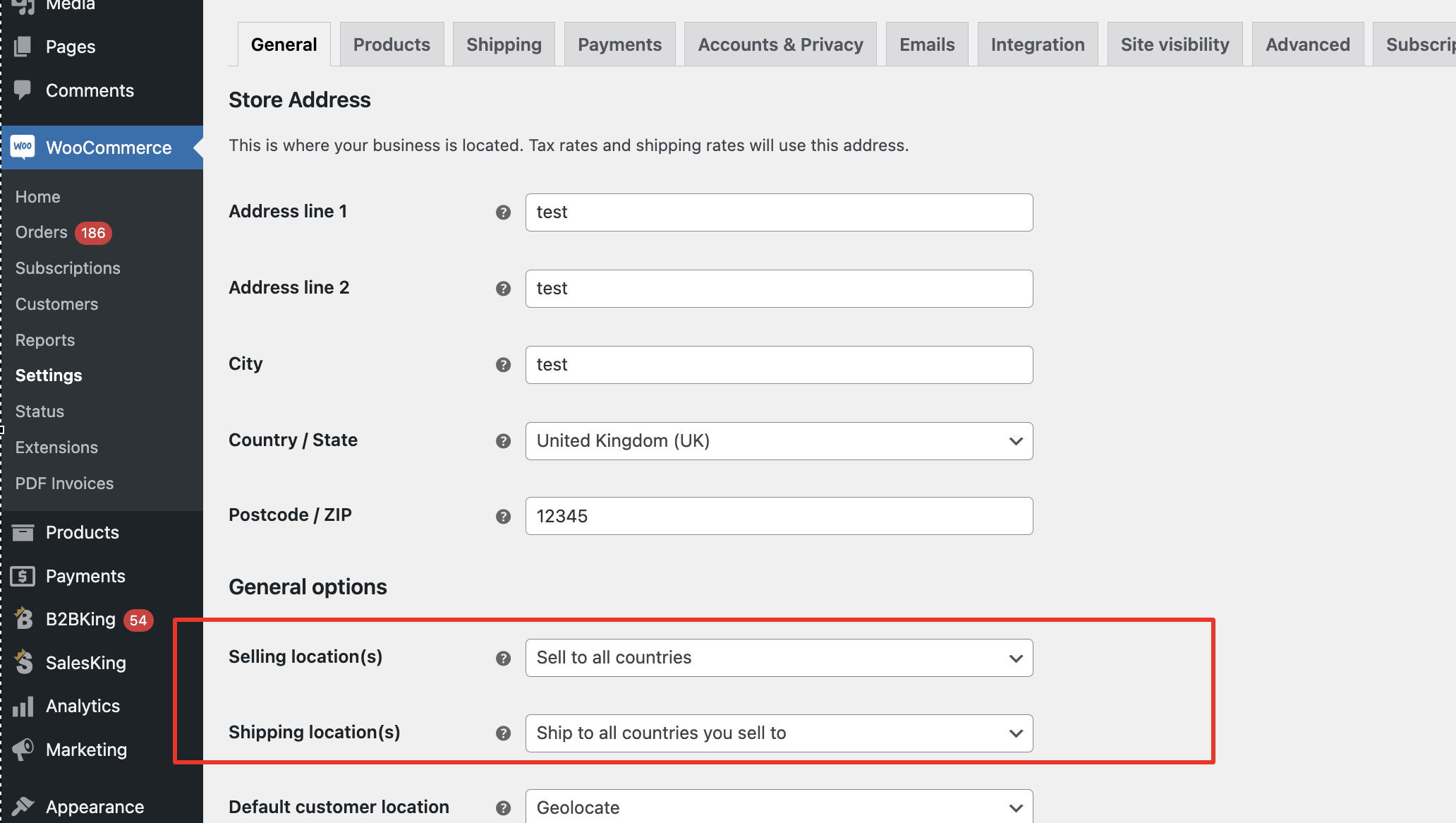
Task: Open the Selling location(s) dropdown
Action: pyautogui.click(x=779, y=658)
